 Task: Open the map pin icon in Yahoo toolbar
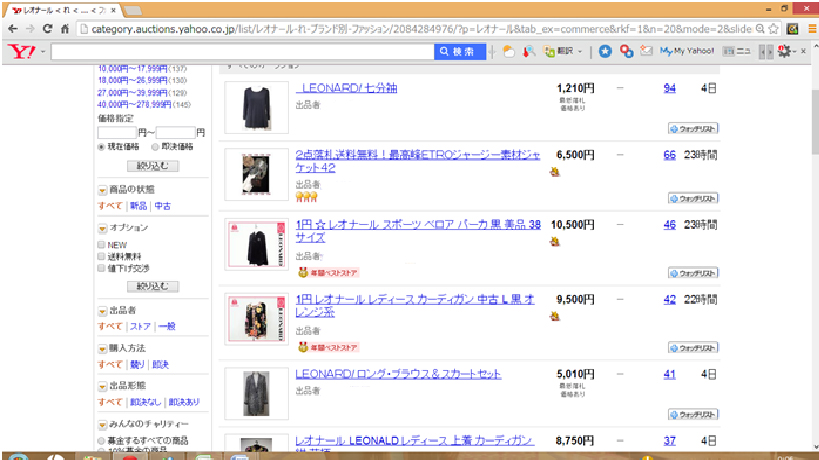tap(529, 51)
